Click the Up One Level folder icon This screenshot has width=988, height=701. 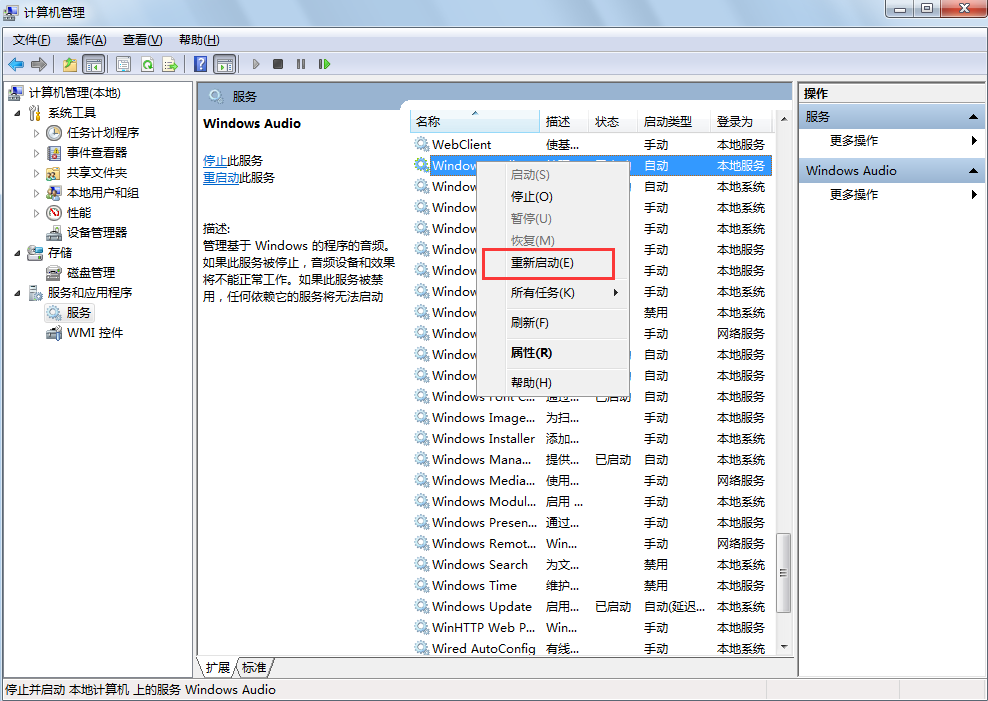pyautogui.click(x=70, y=64)
